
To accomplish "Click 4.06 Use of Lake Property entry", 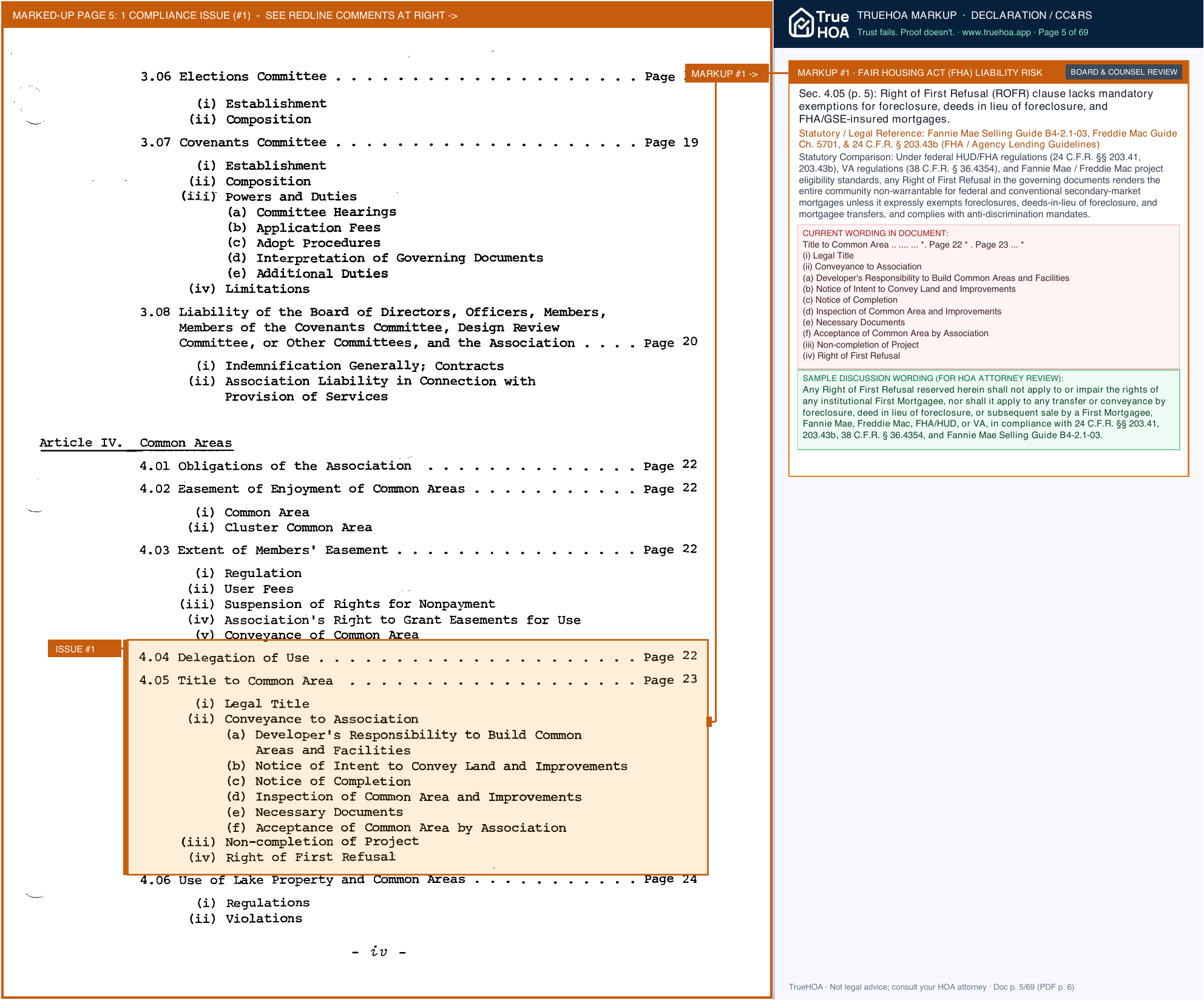I will pyautogui.click(x=418, y=880).
